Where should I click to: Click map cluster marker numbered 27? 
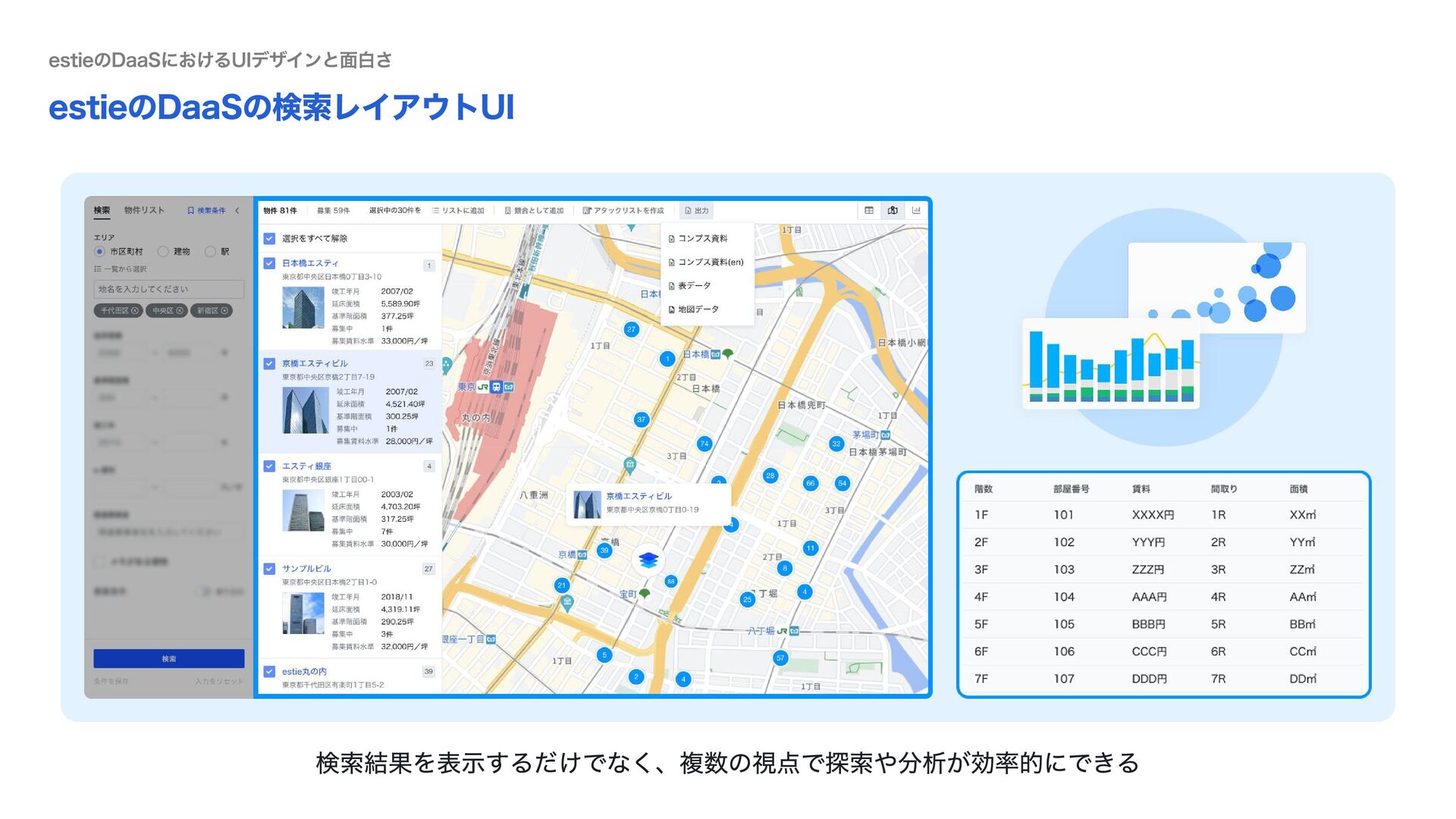(631, 329)
